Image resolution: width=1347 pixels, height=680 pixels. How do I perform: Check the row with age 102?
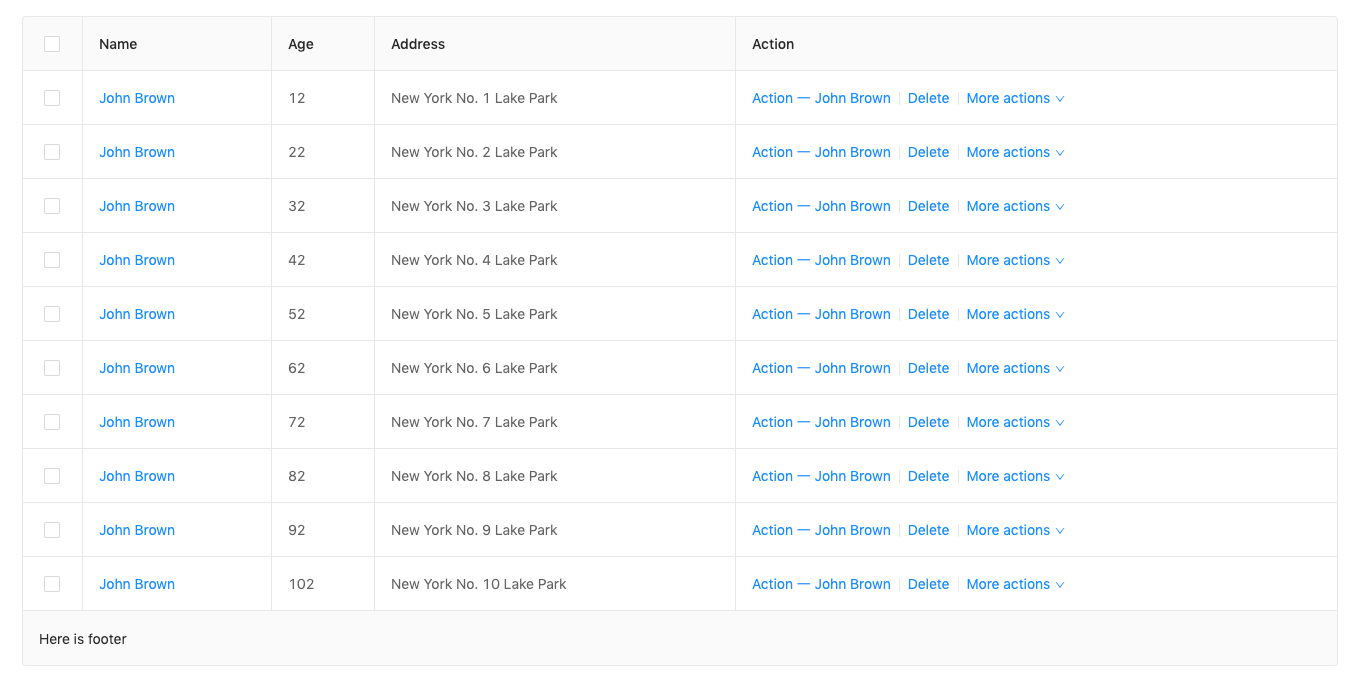[x=52, y=584]
